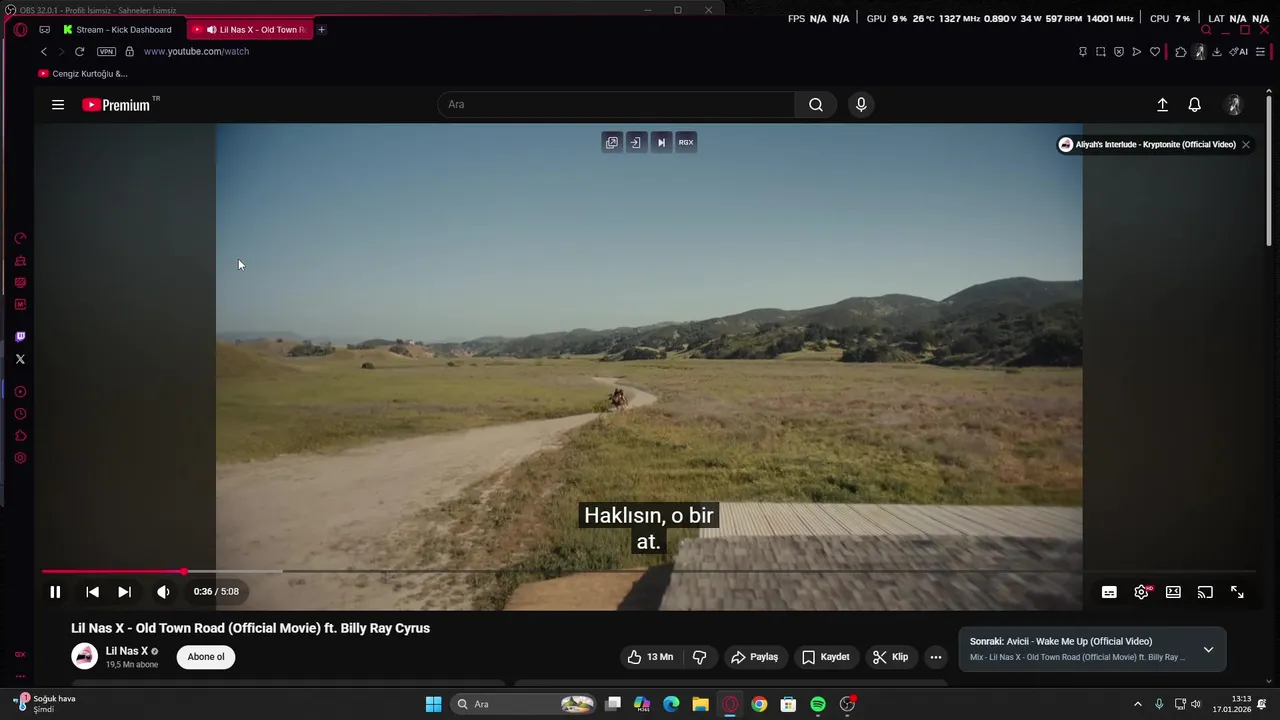Click the video pop-out overlay icon
This screenshot has height=720, width=1280.
612,142
